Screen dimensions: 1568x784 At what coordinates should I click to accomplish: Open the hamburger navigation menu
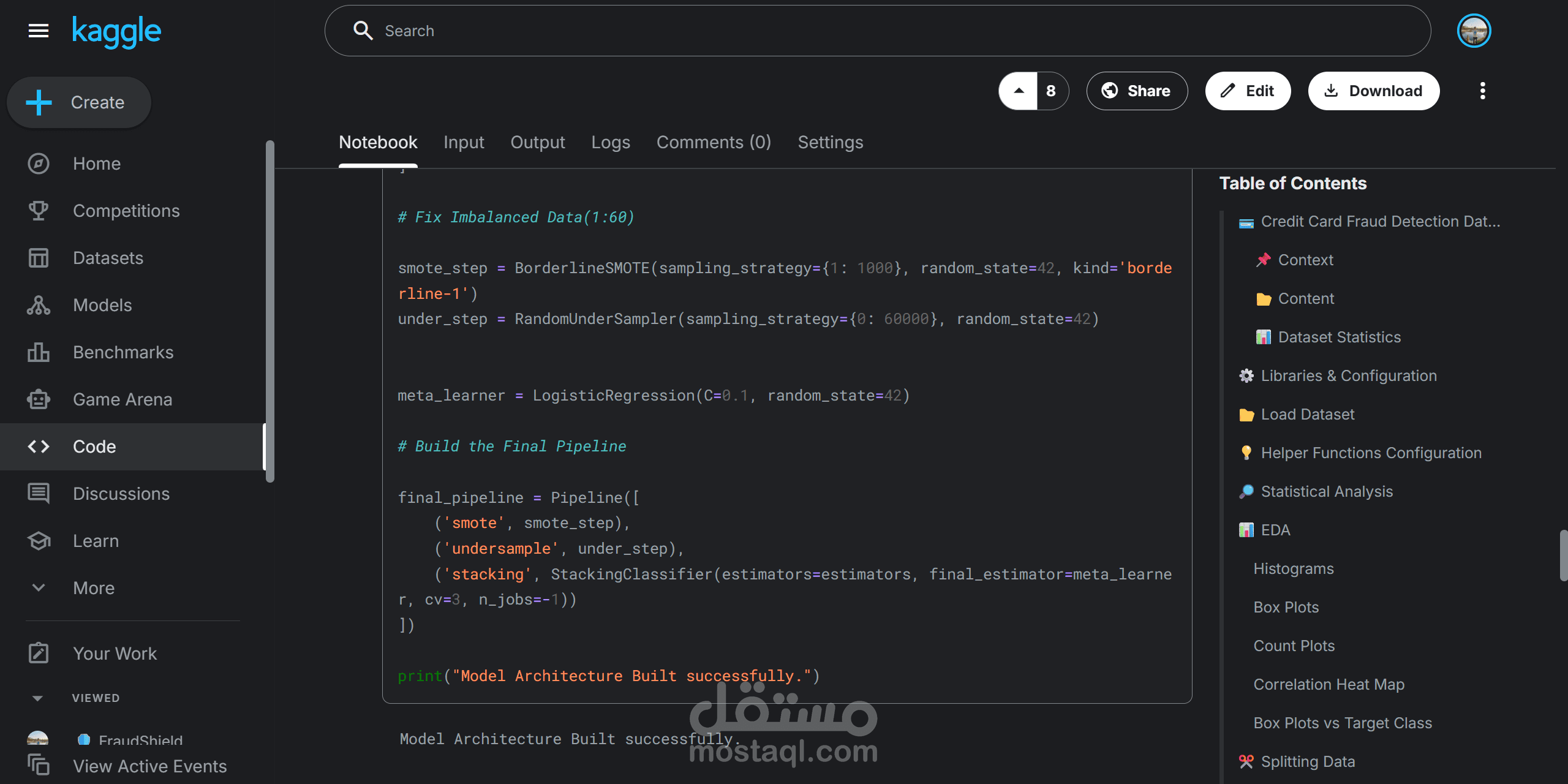[38, 31]
